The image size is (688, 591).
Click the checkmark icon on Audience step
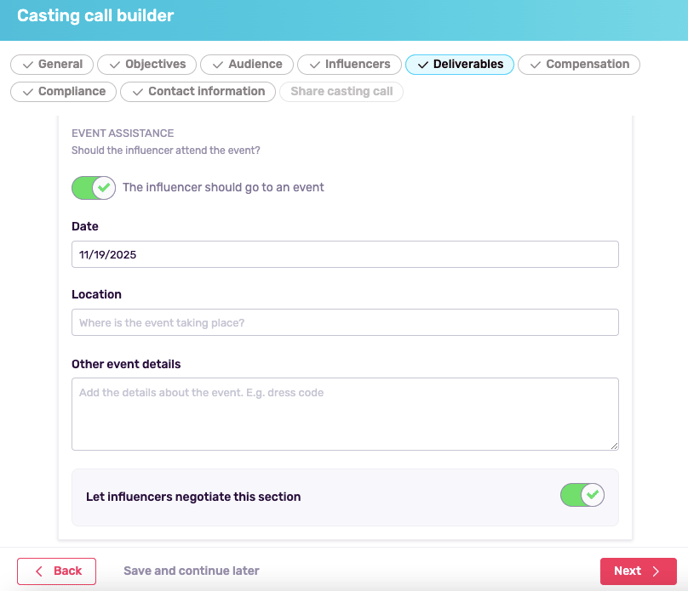tap(216, 65)
